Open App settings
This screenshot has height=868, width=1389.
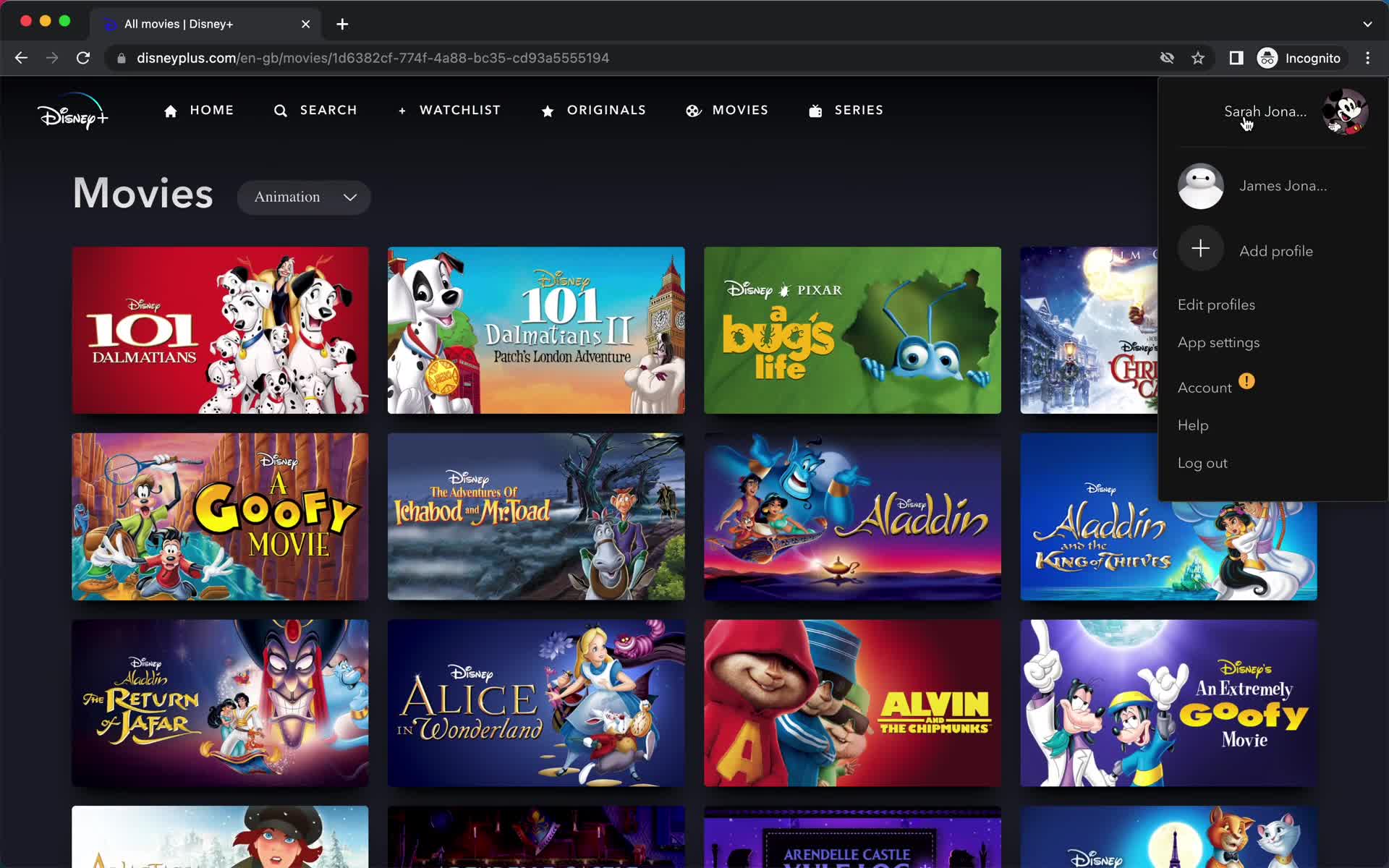pyautogui.click(x=1218, y=342)
